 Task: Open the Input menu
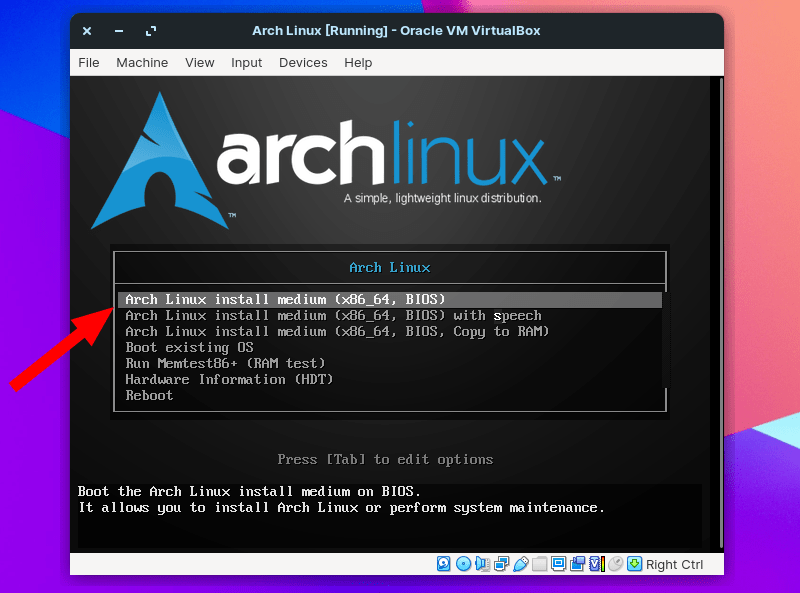(x=246, y=62)
